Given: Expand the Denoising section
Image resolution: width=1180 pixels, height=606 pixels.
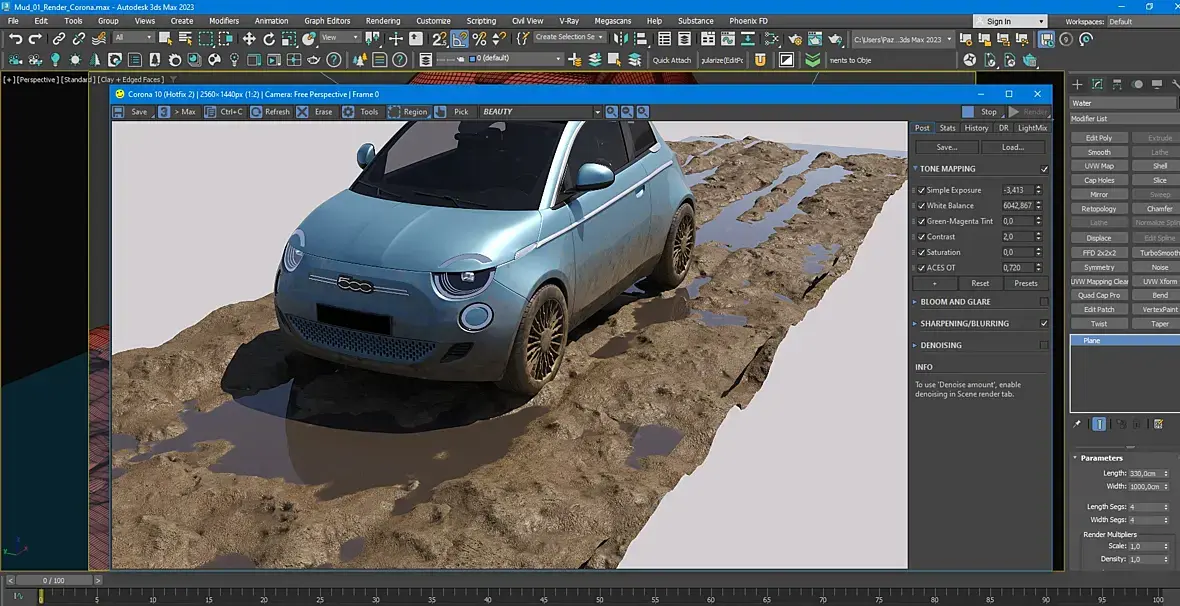Looking at the screenshot, I should click(x=915, y=345).
